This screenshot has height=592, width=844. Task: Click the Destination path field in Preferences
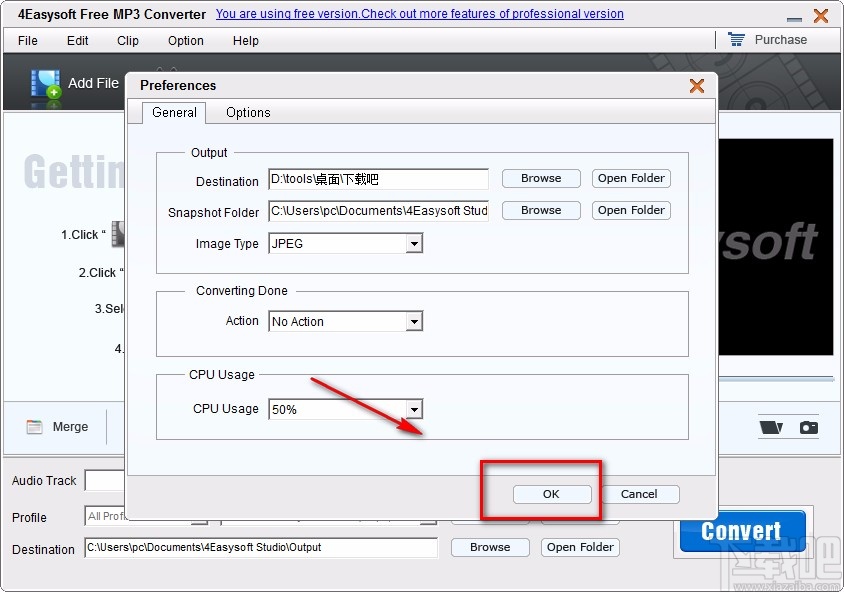(378, 179)
